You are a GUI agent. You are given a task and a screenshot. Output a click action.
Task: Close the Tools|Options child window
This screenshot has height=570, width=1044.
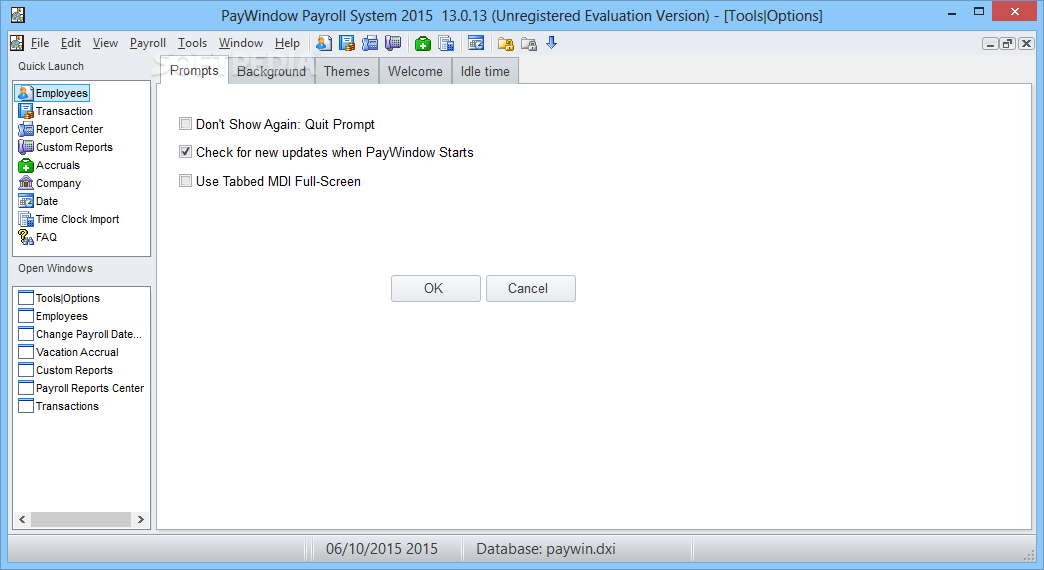[1026, 44]
